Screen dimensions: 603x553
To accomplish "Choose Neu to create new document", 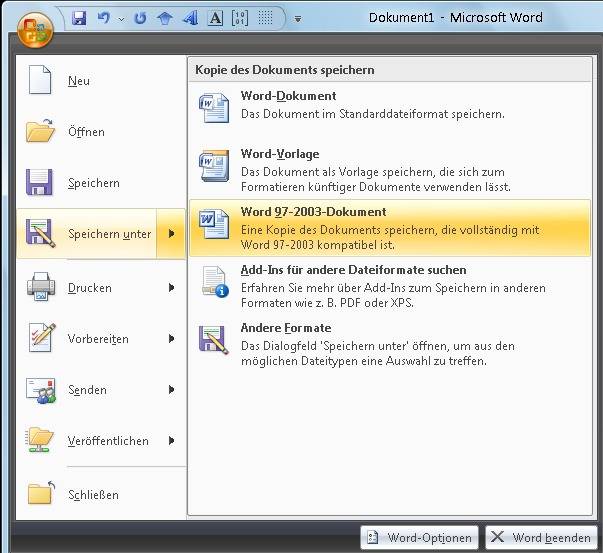I will [x=101, y=80].
